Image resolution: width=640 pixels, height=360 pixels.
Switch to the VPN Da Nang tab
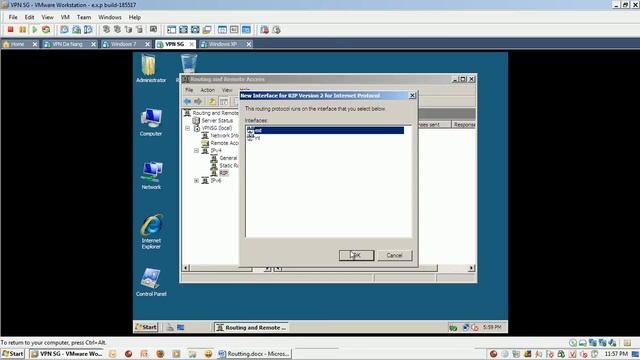[x=67, y=44]
